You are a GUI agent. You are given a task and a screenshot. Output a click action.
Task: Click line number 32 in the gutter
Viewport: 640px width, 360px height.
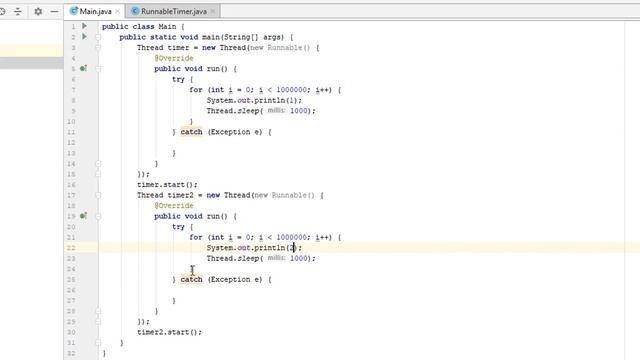(x=71, y=353)
